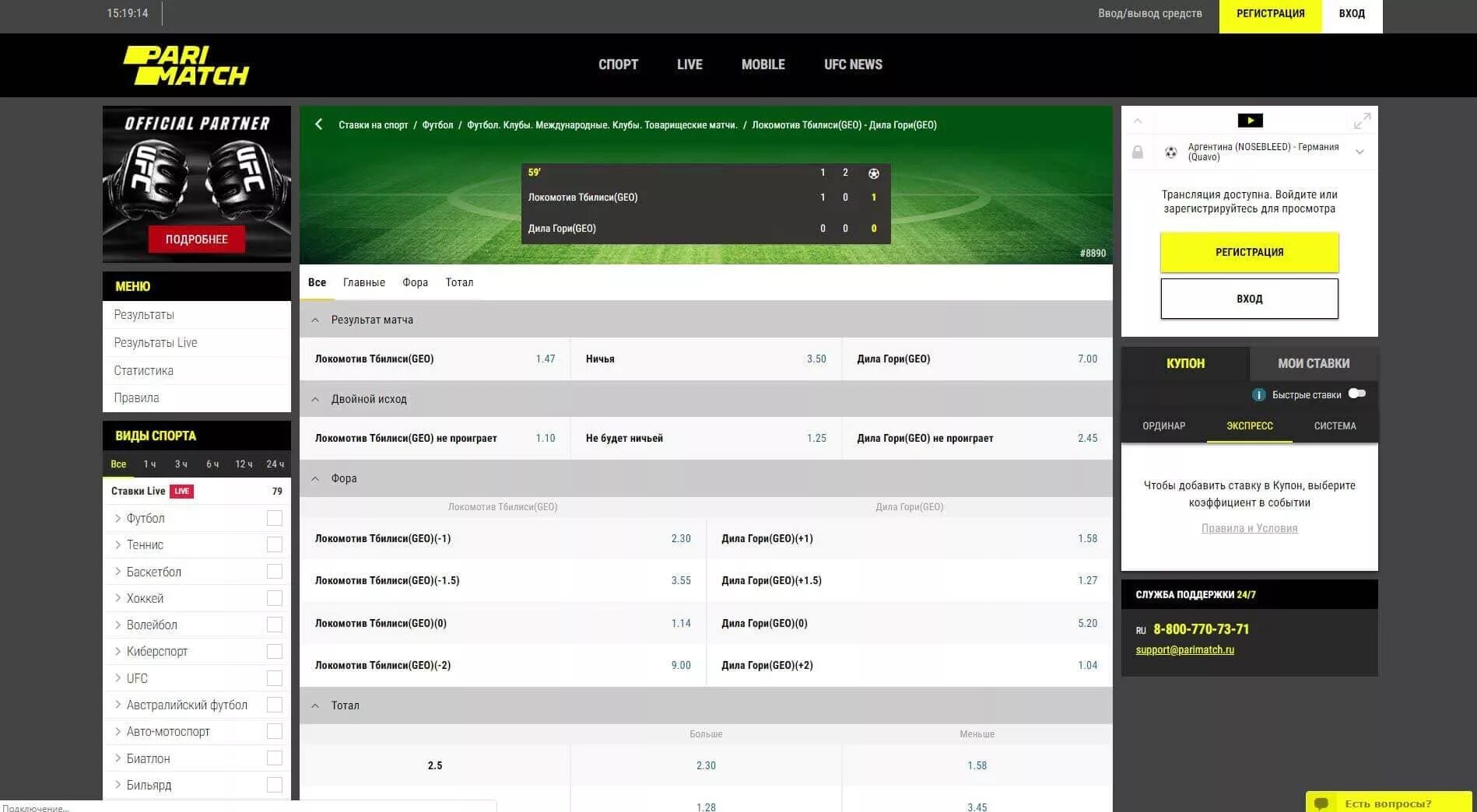Expand the Футбол sport category arrow
Screen dimensions: 1477x812
click(118, 518)
